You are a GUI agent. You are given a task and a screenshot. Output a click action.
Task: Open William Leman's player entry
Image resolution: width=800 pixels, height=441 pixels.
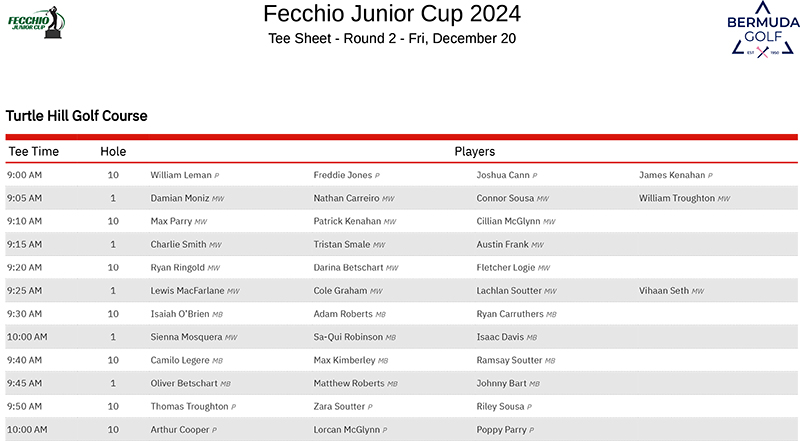(181, 175)
